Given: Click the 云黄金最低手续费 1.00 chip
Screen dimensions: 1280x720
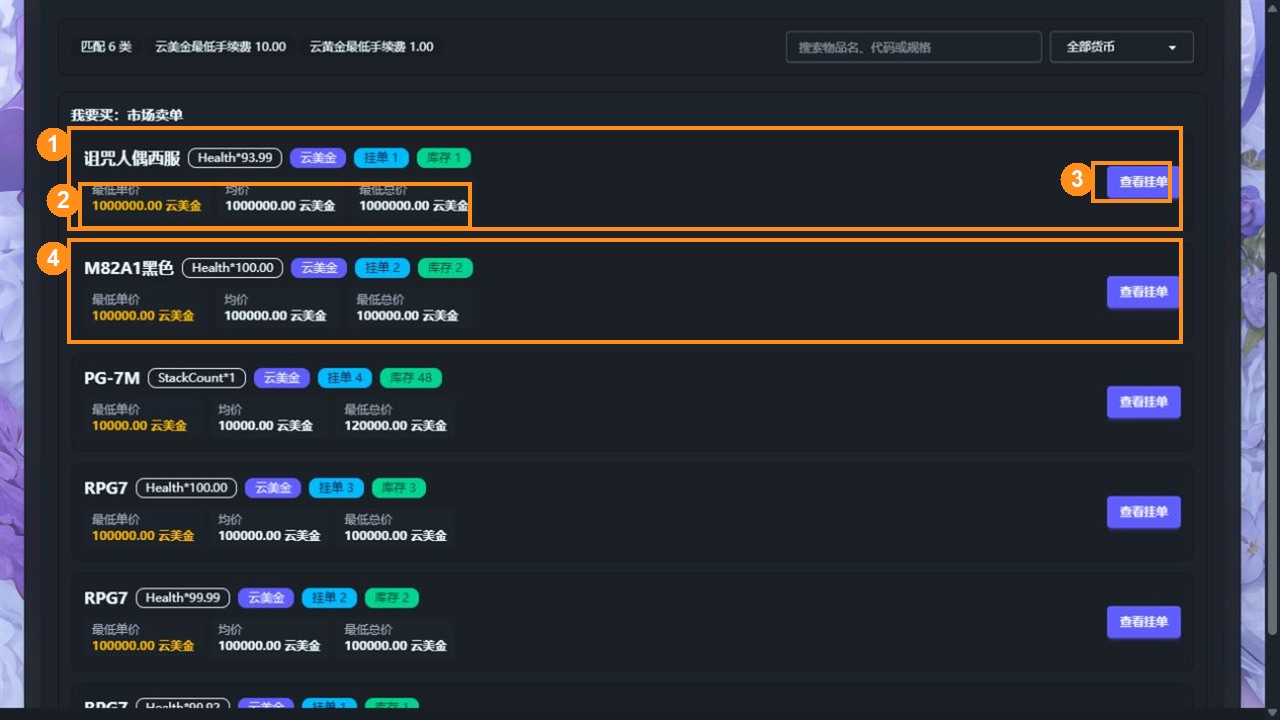Looking at the screenshot, I should (x=372, y=47).
